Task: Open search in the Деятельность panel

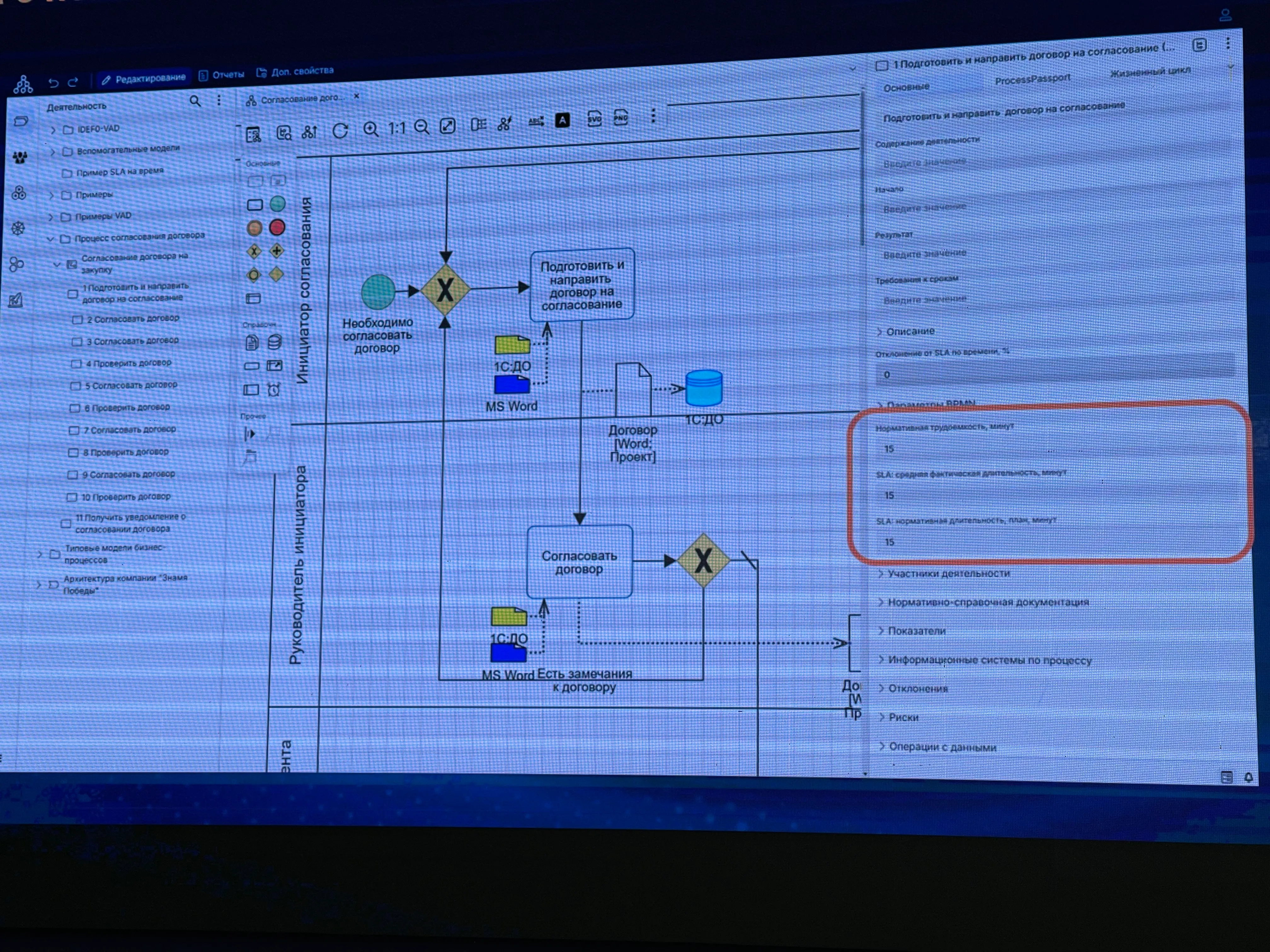Action: 195,102
